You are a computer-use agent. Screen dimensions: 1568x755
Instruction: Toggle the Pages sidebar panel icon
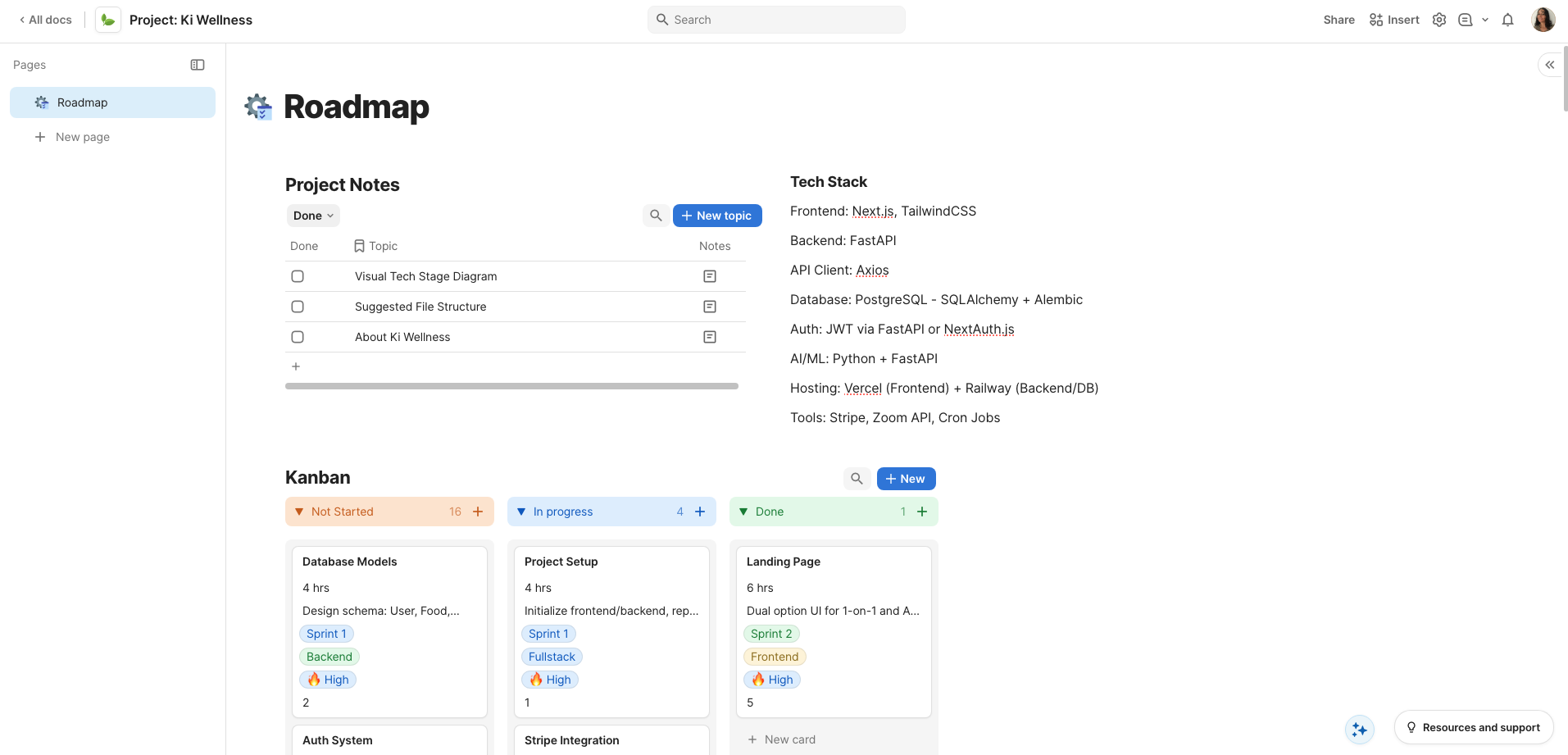click(x=197, y=65)
